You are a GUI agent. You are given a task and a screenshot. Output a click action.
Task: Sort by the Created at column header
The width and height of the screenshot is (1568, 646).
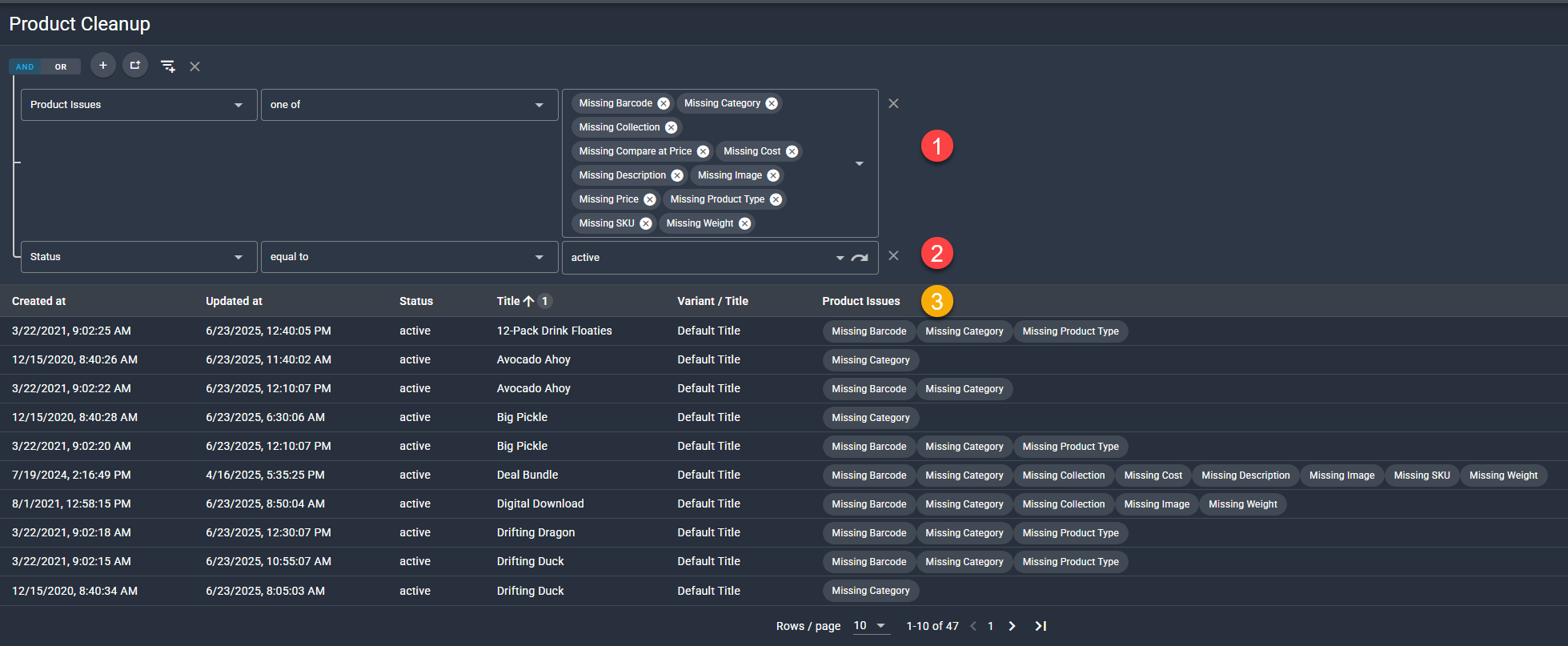pos(38,301)
